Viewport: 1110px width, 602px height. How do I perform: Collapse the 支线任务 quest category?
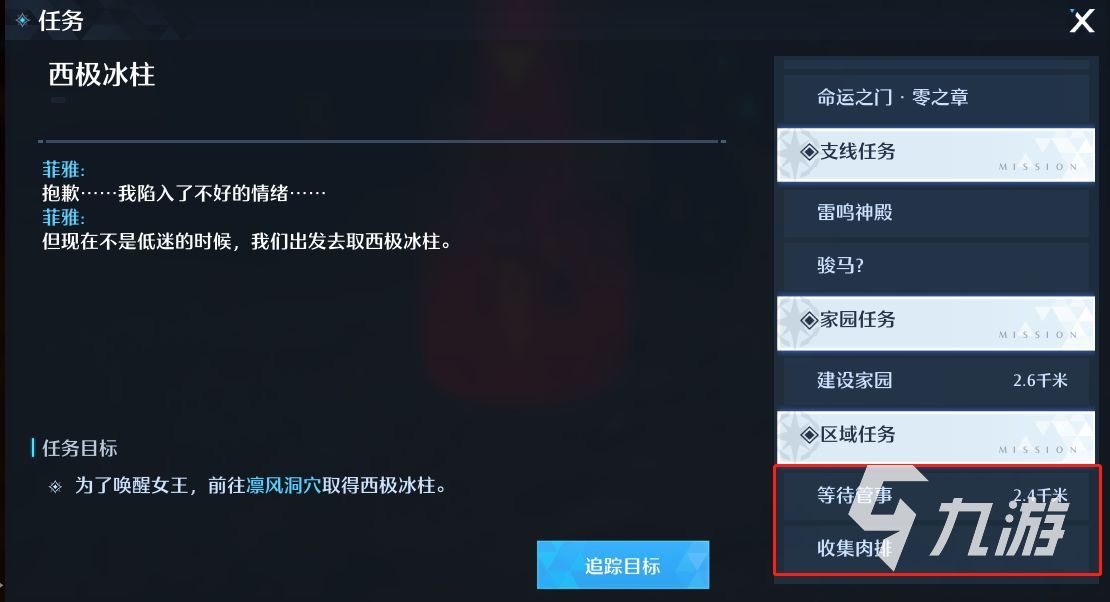pyautogui.click(x=936, y=155)
